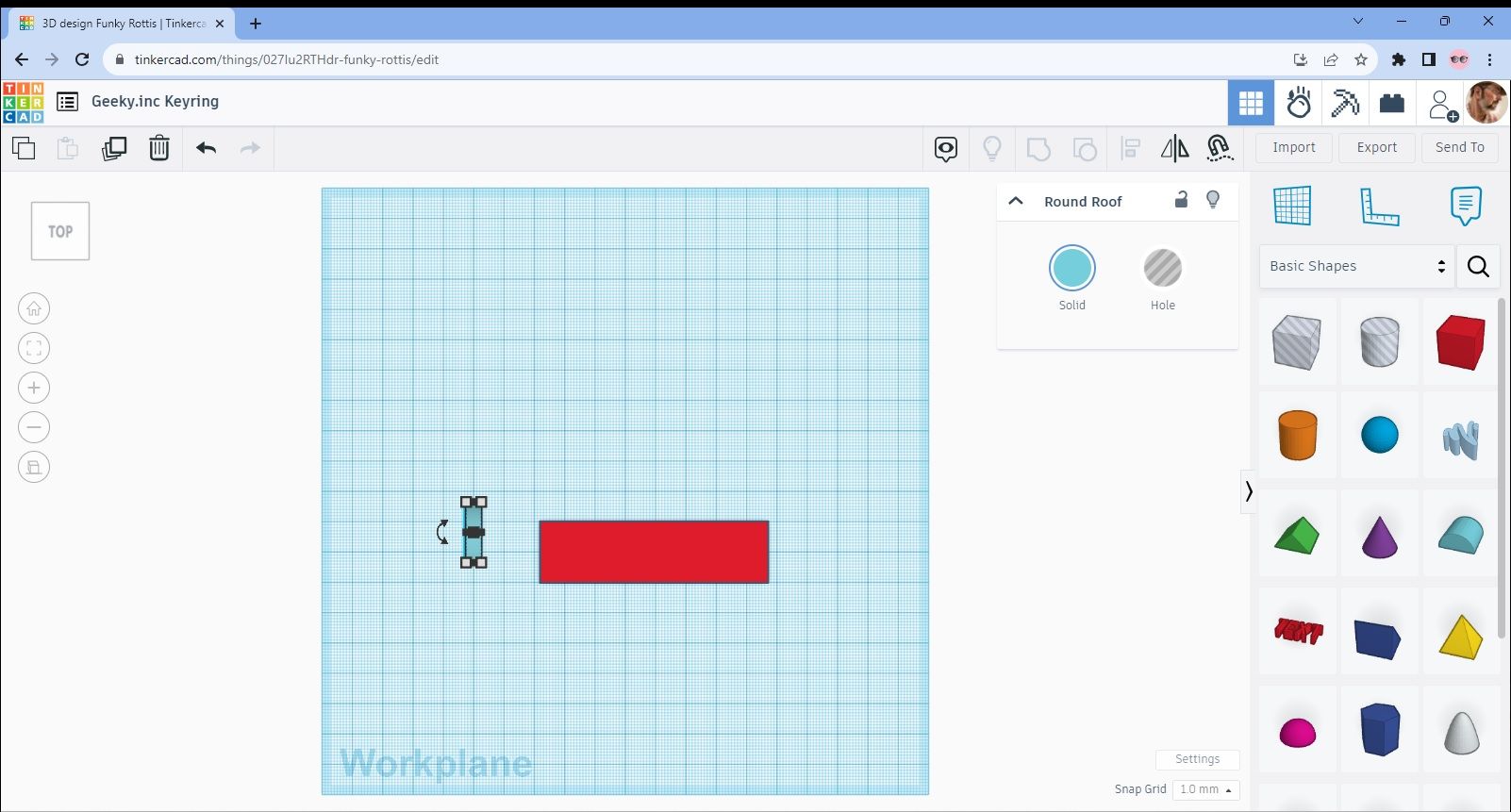The width and height of the screenshot is (1511, 812).
Task: Click the Notes speech bubble icon
Action: (x=1466, y=206)
